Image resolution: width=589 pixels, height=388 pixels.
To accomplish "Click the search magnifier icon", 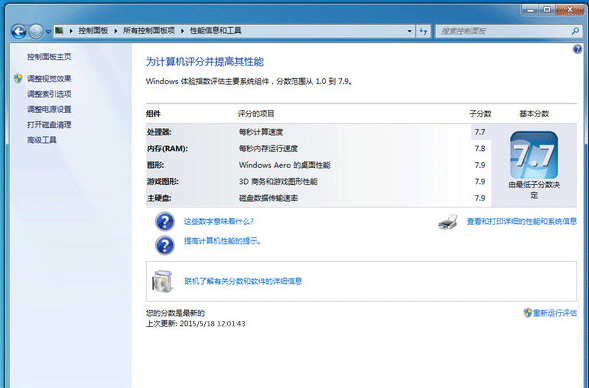I will [575, 31].
